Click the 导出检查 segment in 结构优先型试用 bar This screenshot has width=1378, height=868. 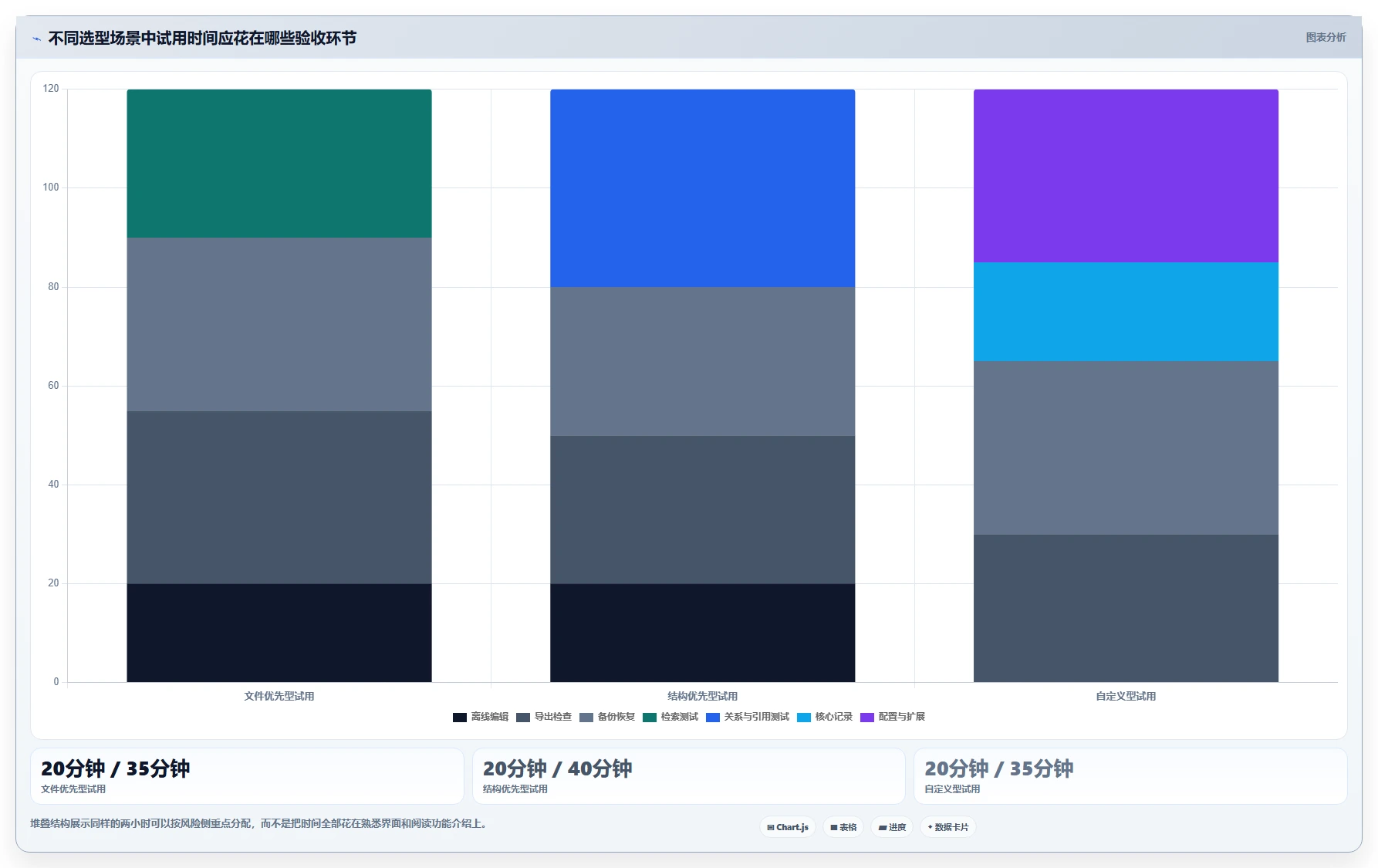(702, 509)
